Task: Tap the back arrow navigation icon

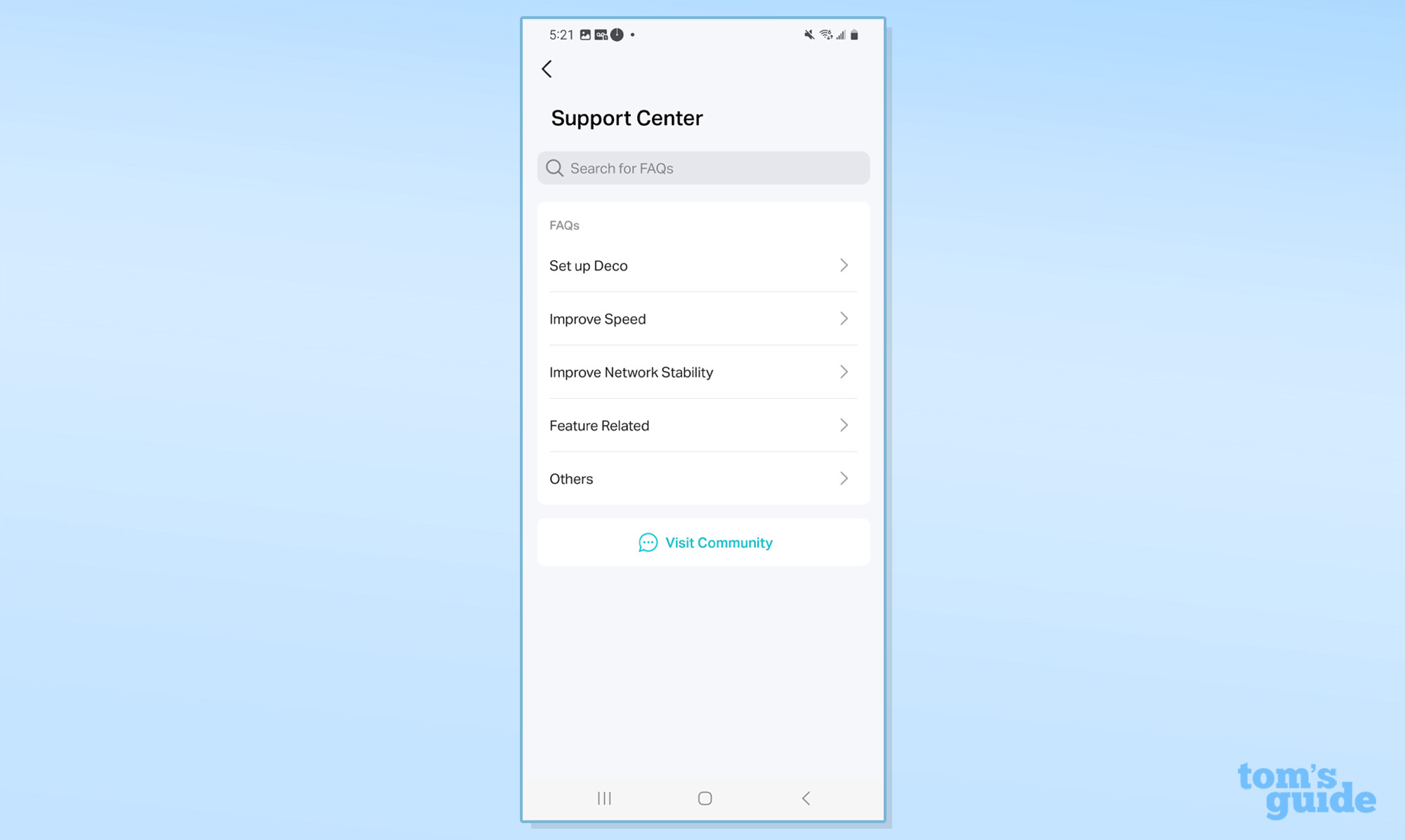Action: coord(547,68)
